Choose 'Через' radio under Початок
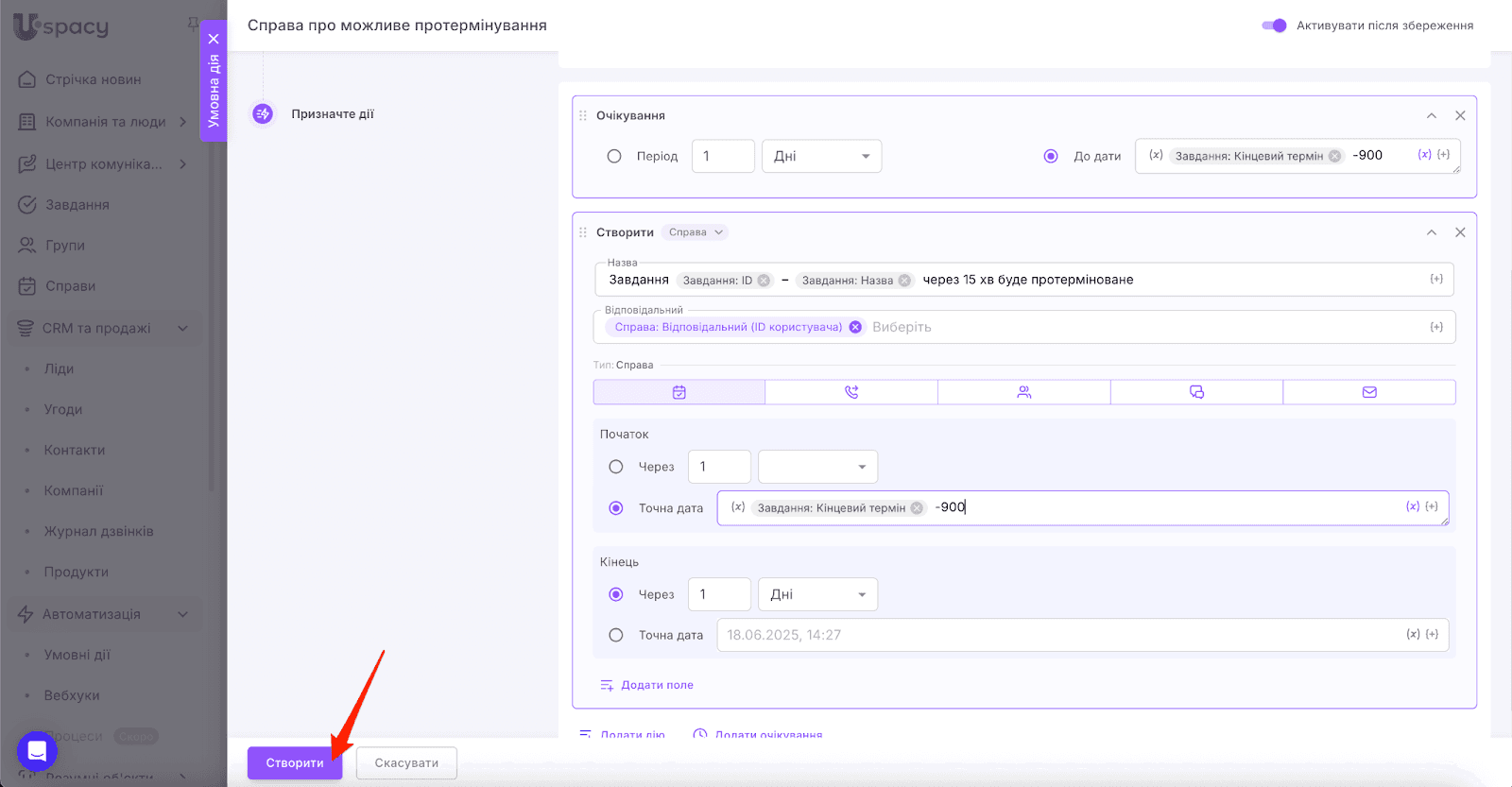The height and width of the screenshot is (787, 1512). (616, 467)
